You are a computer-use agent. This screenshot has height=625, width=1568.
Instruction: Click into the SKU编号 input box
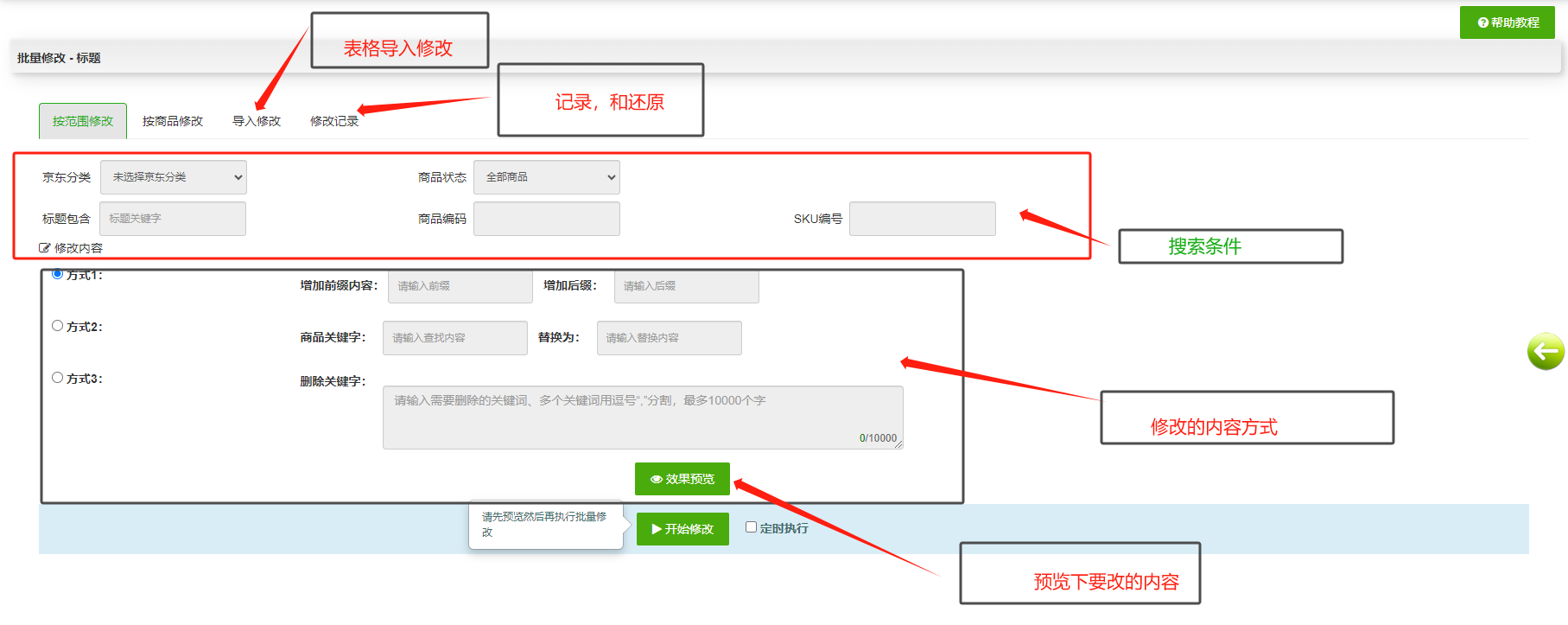(922, 219)
